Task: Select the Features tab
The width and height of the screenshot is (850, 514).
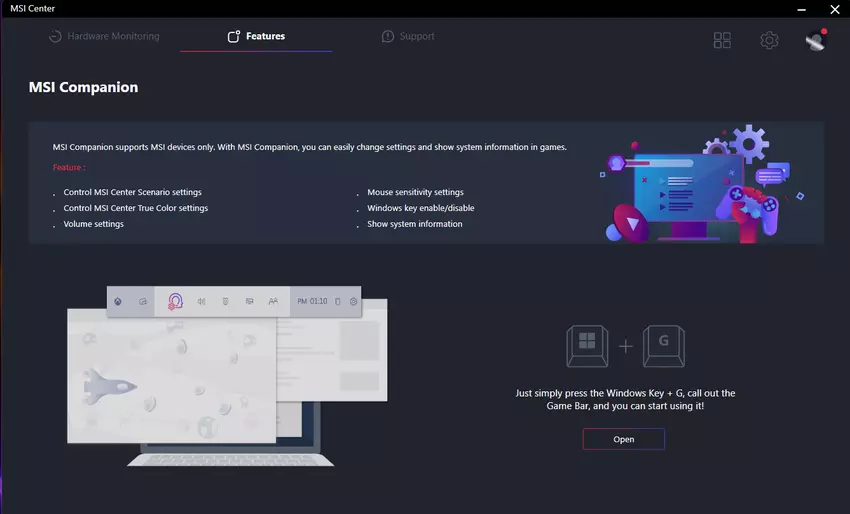Action: pyautogui.click(x=256, y=37)
